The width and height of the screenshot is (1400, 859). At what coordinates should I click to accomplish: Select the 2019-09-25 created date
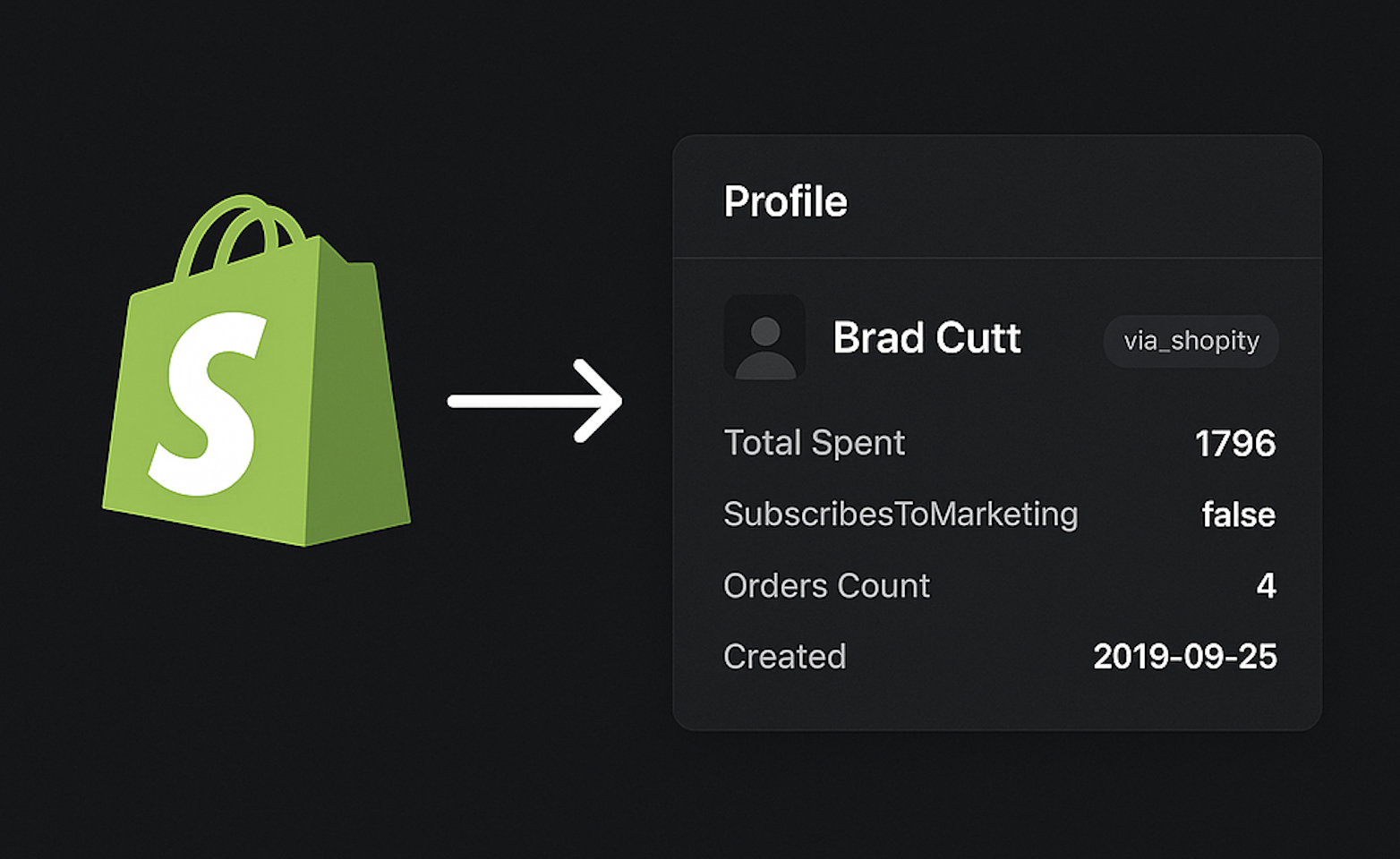(1185, 657)
